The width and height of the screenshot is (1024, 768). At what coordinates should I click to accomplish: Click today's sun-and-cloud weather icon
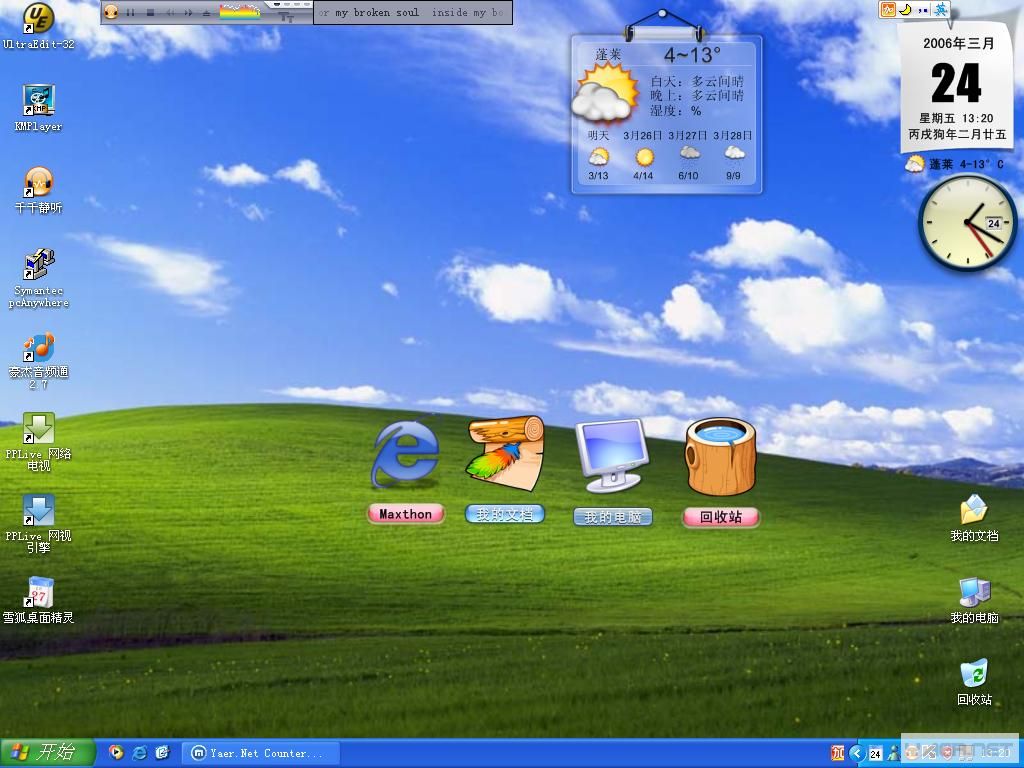coord(605,93)
